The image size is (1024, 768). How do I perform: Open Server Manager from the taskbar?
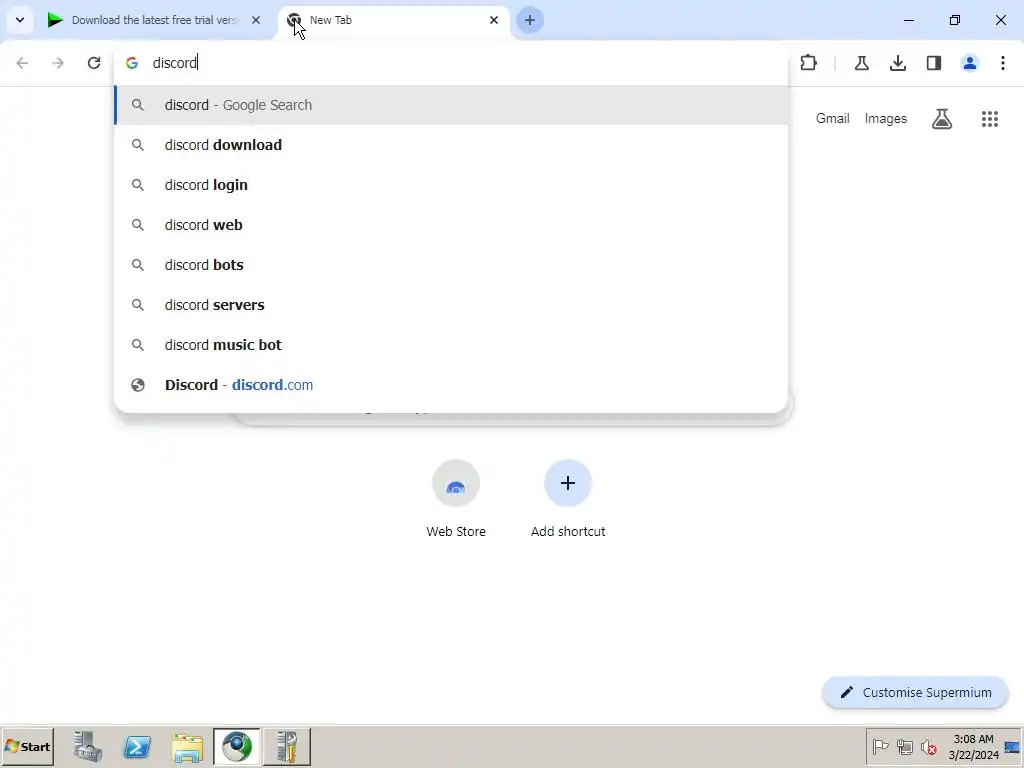[88, 746]
